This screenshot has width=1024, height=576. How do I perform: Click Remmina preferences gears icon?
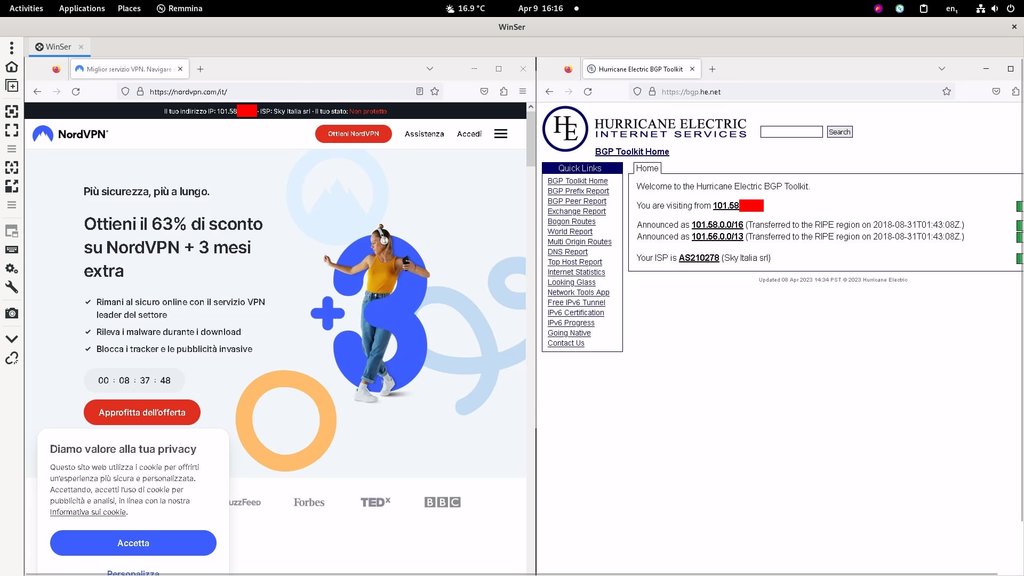tap(12, 268)
